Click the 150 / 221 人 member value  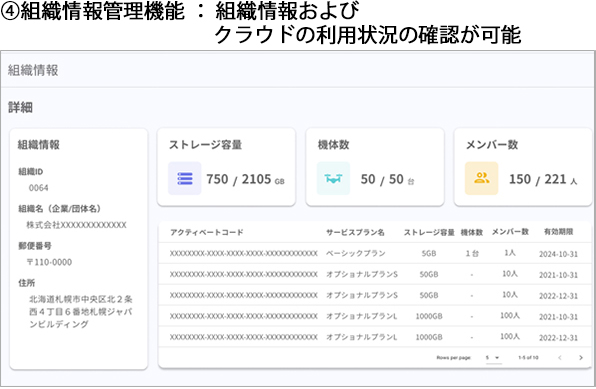click(543, 179)
